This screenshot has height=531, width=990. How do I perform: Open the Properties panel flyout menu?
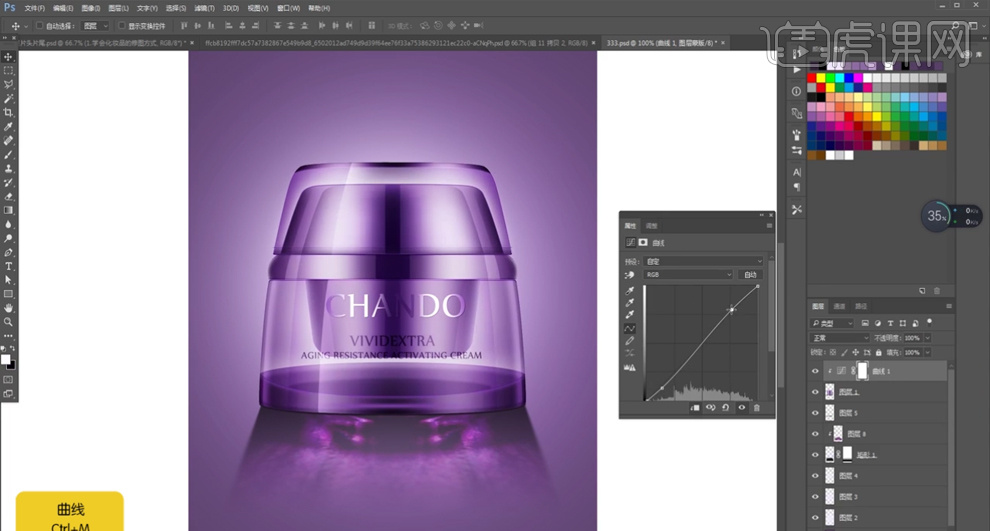[769, 225]
